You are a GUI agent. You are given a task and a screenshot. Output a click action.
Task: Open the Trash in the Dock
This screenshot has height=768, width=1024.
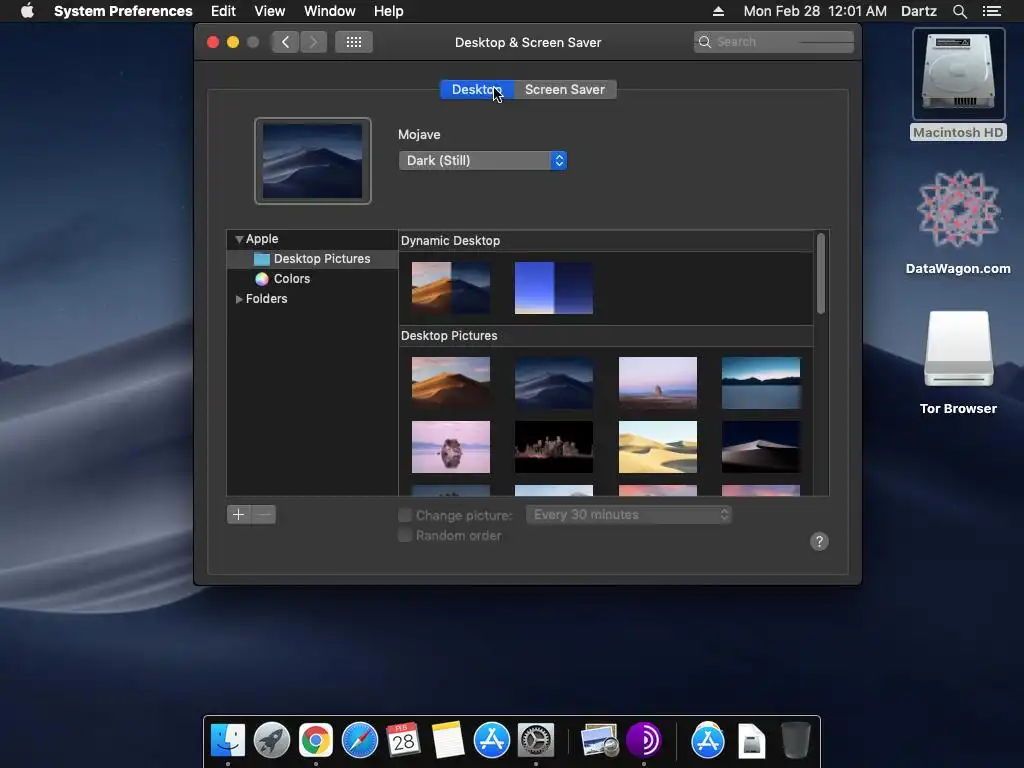tap(795, 740)
